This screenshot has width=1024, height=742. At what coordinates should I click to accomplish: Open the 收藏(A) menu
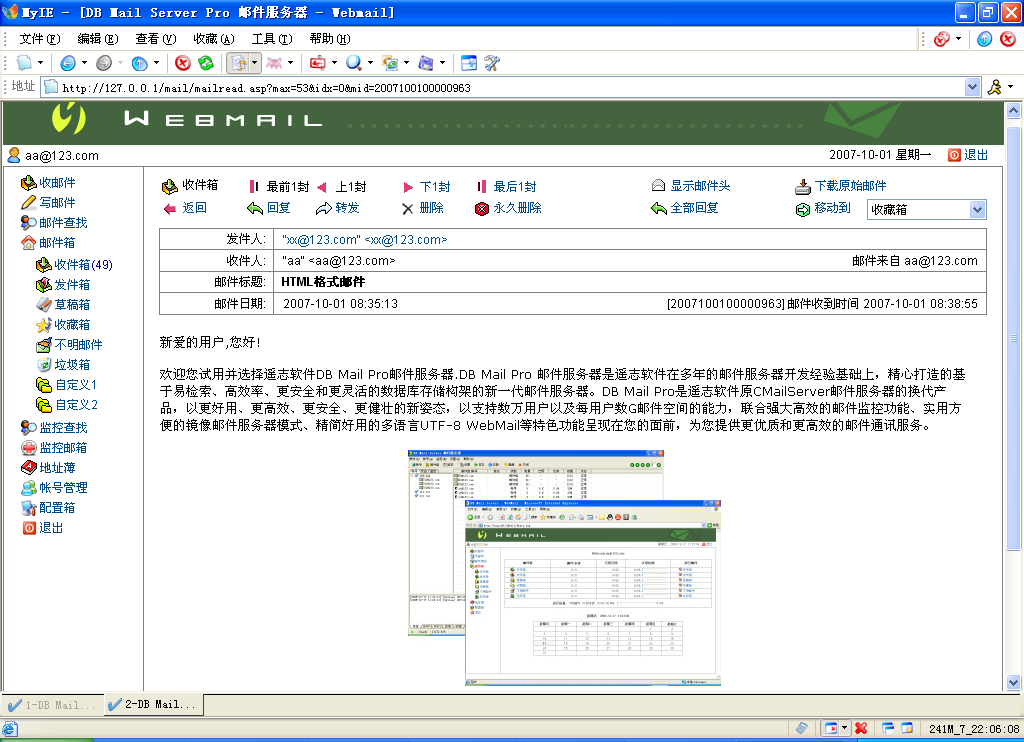[x=214, y=39]
